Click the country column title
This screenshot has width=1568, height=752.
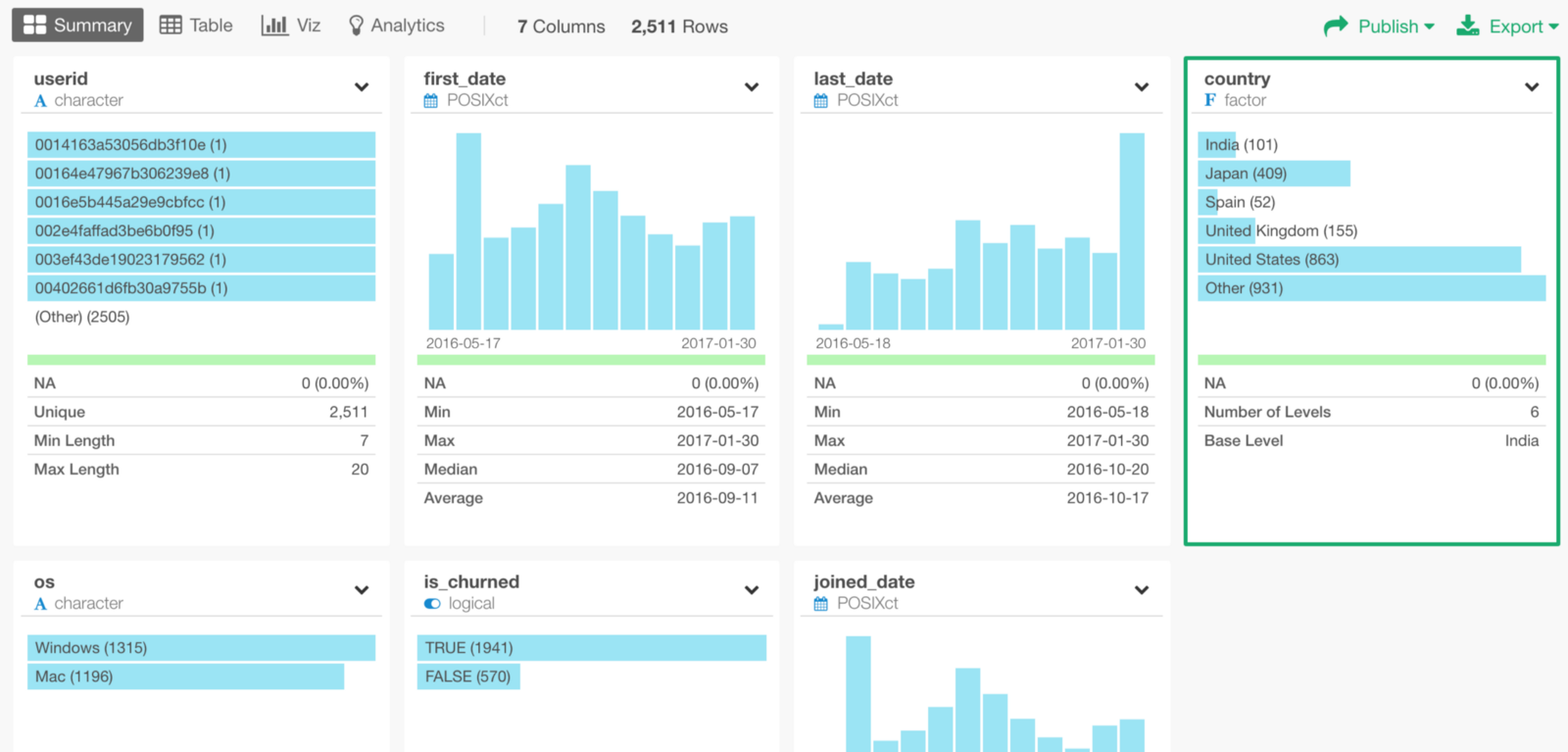(1237, 78)
